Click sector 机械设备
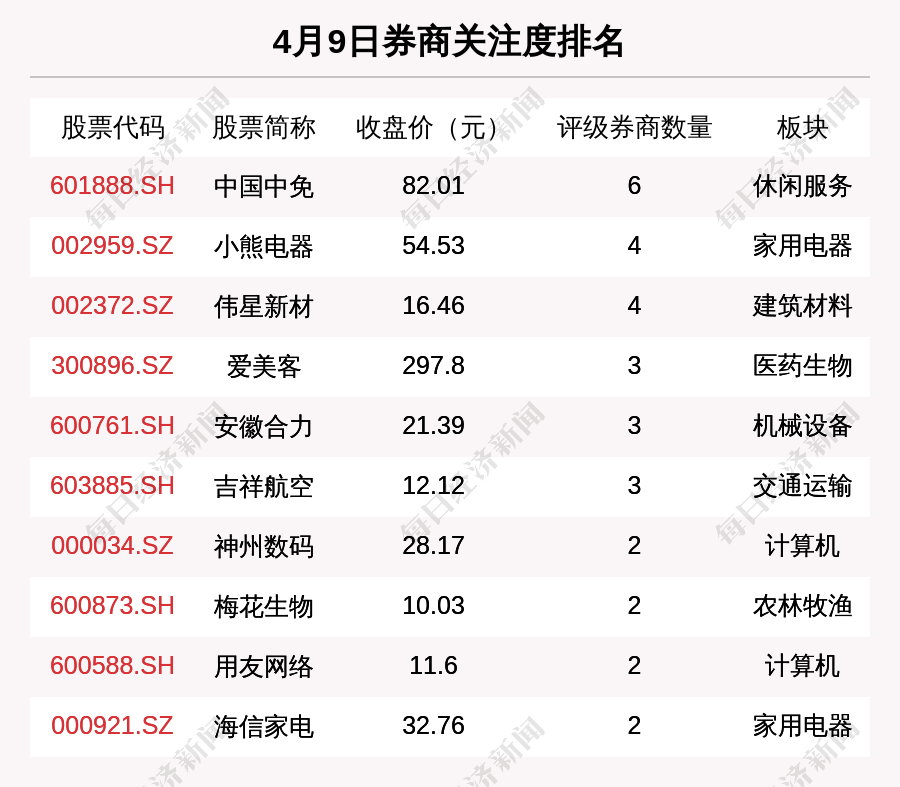The width and height of the screenshot is (900, 787). (802, 426)
